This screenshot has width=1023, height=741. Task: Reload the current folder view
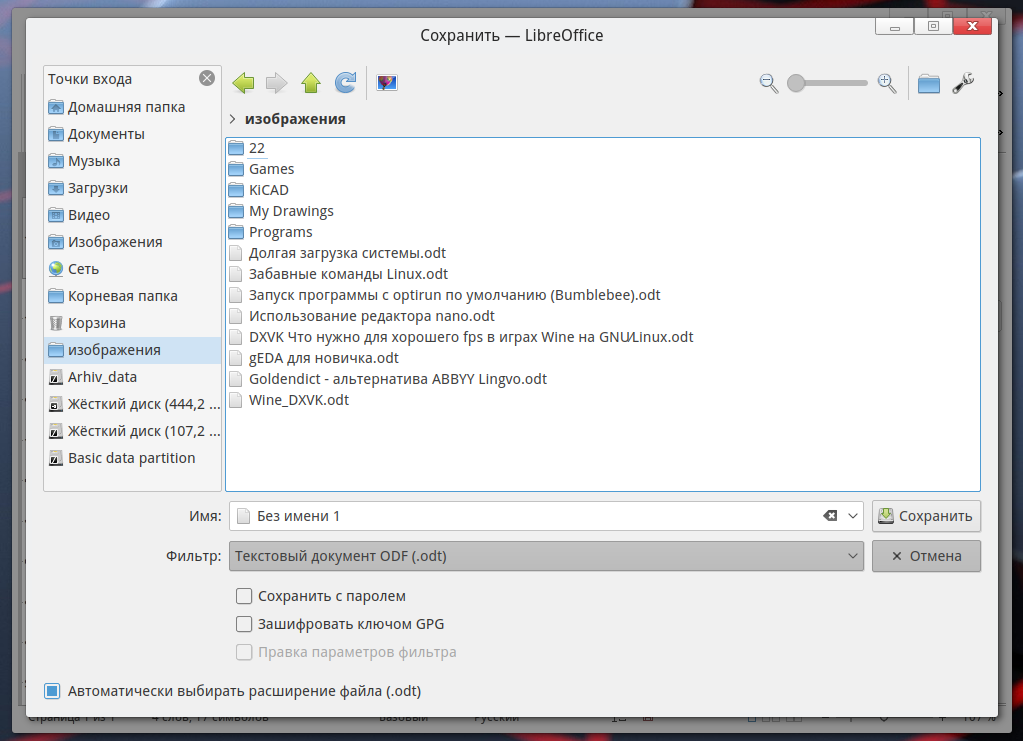(345, 83)
